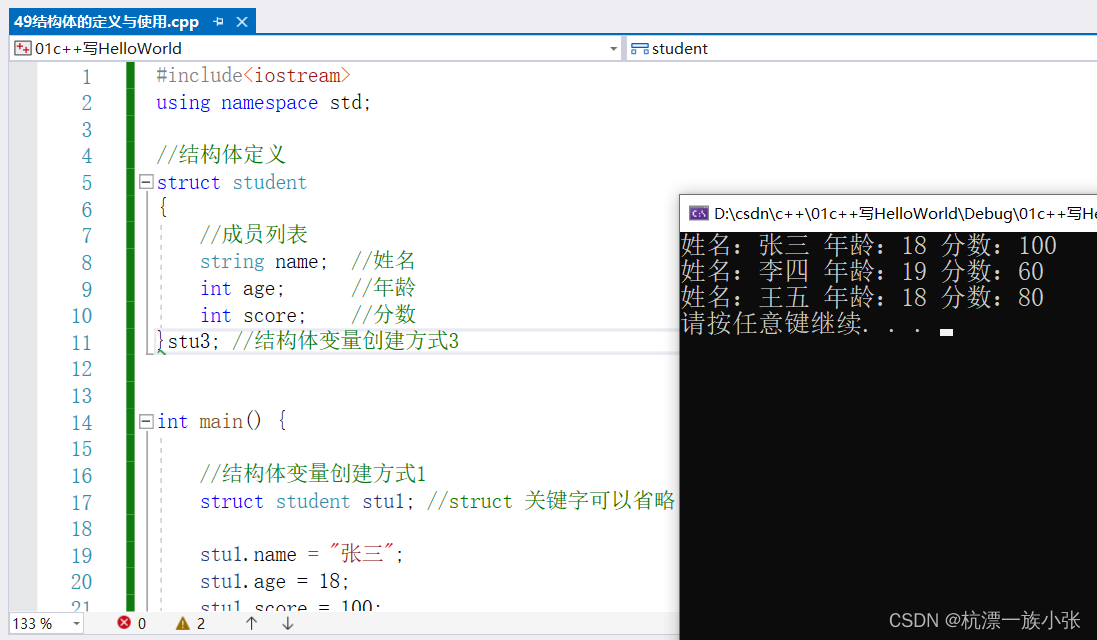The image size is (1097, 640).
Task: Pin the 49结构体的定义与使用.cpp tab
Action: tap(218, 22)
